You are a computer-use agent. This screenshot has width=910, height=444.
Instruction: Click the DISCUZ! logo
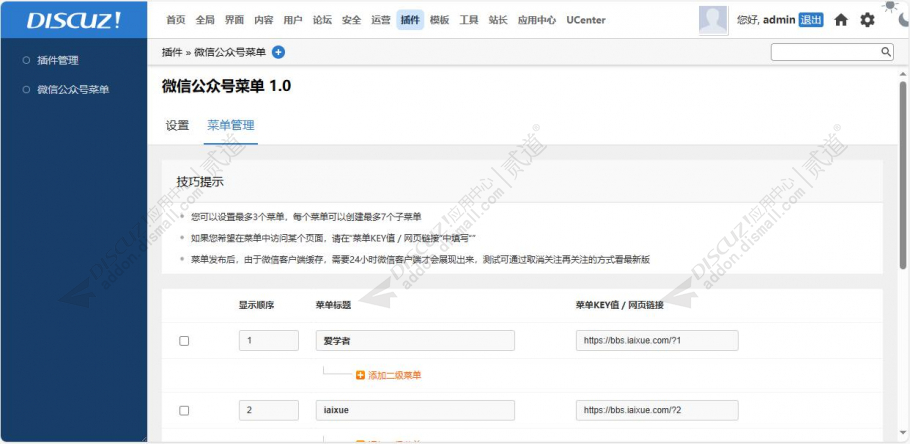[74, 20]
